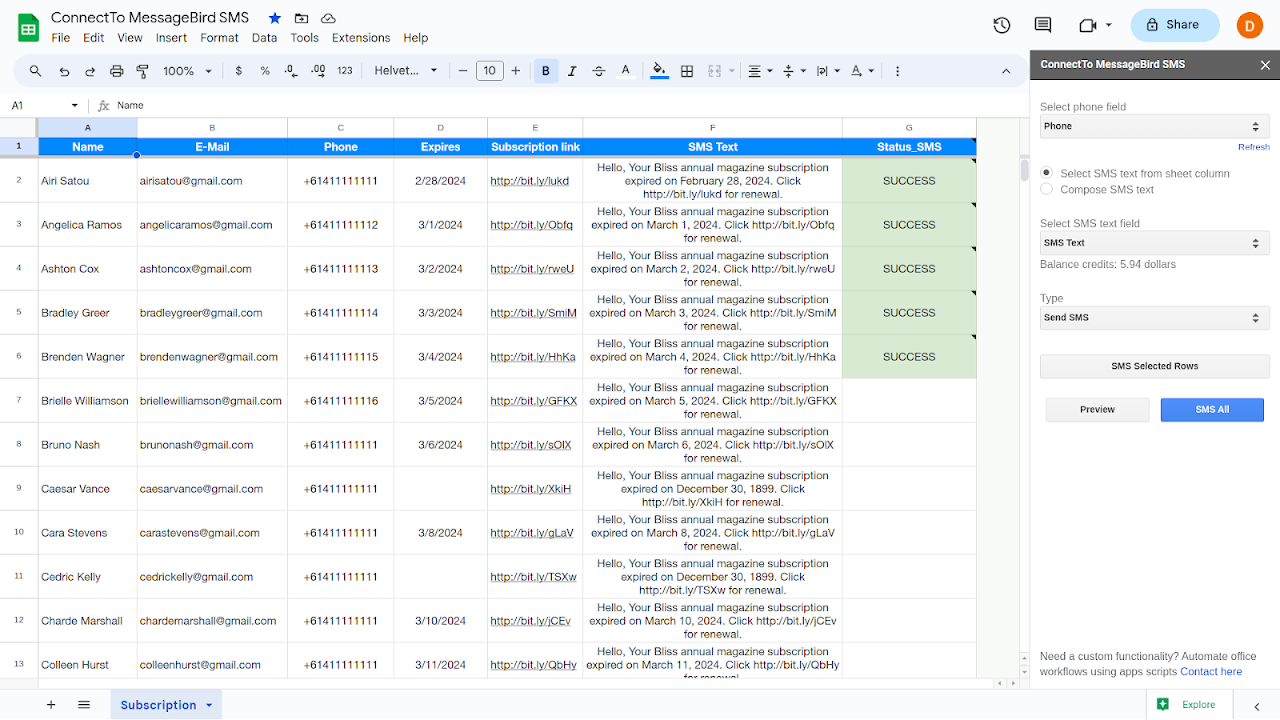Screen dimensions: 1280x720
Task: Print the spreadsheet
Action: [x=117, y=71]
